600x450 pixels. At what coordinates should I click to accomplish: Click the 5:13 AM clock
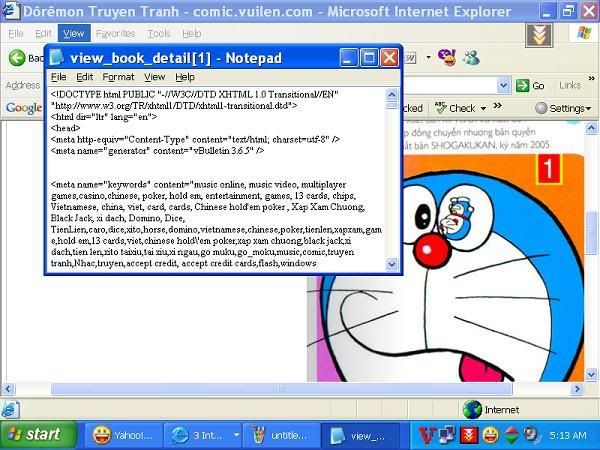click(568, 435)
